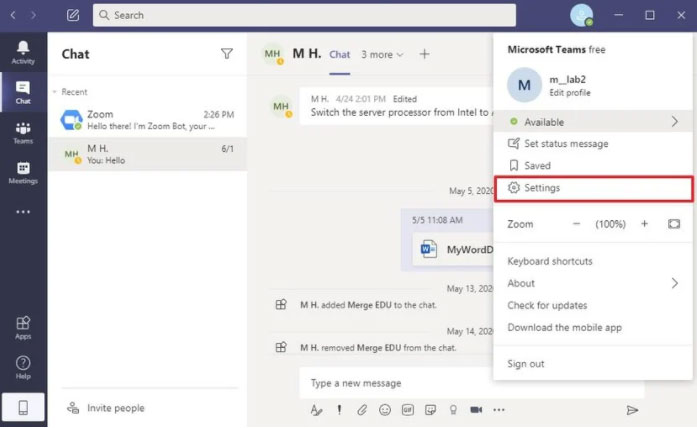697x428 pixels.
Task: Expand the About submenu
Action: [673, 283]
